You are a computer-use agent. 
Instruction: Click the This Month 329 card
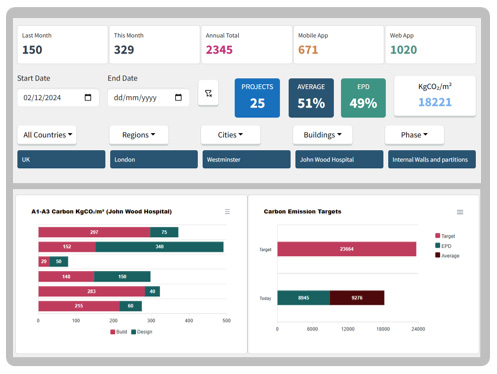[155, 45]
